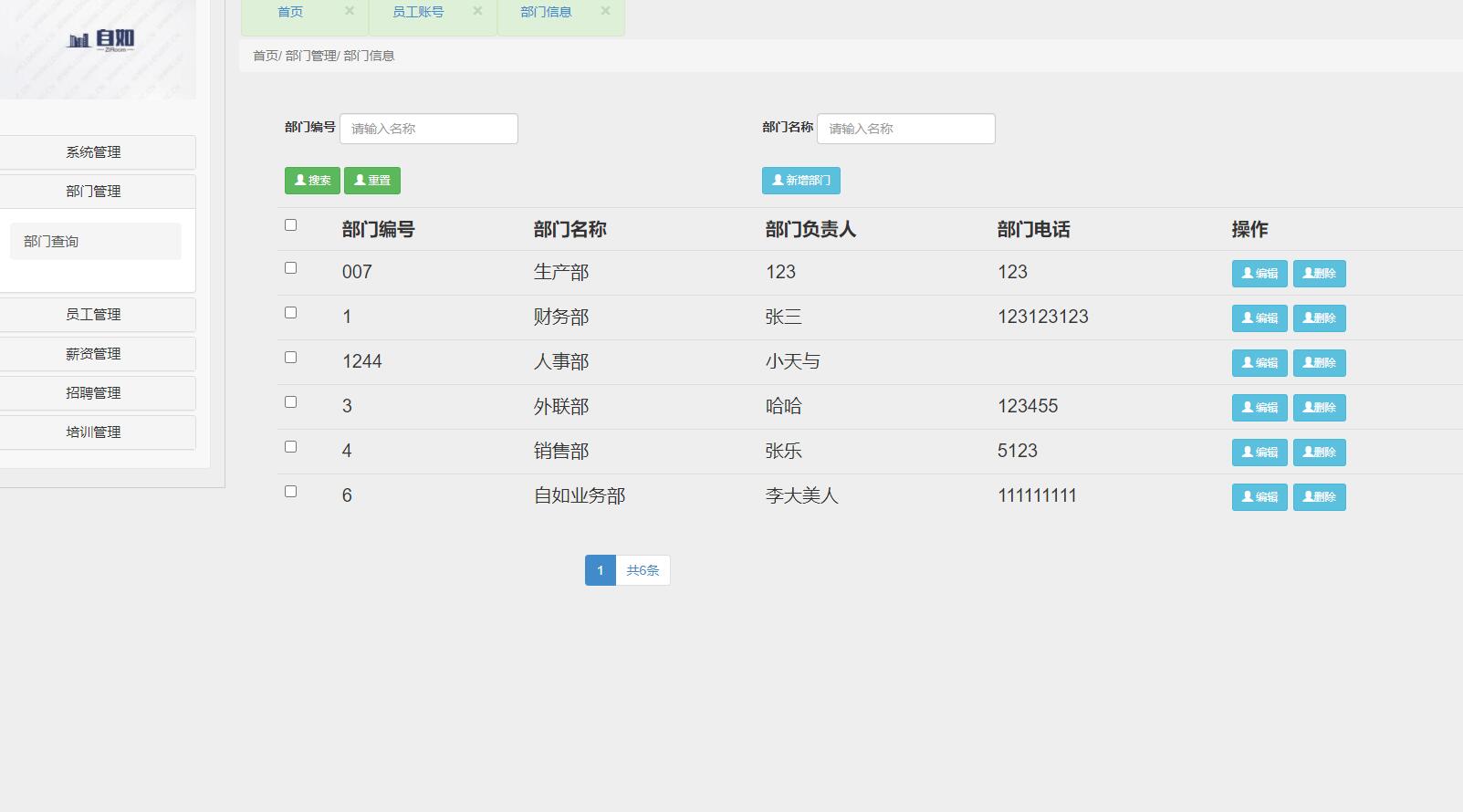The height and width of the screenshot is (812, 1463).
Task: Select phone number 111111111 cell
Action: pyautogui.click(x=1038, y=496)
